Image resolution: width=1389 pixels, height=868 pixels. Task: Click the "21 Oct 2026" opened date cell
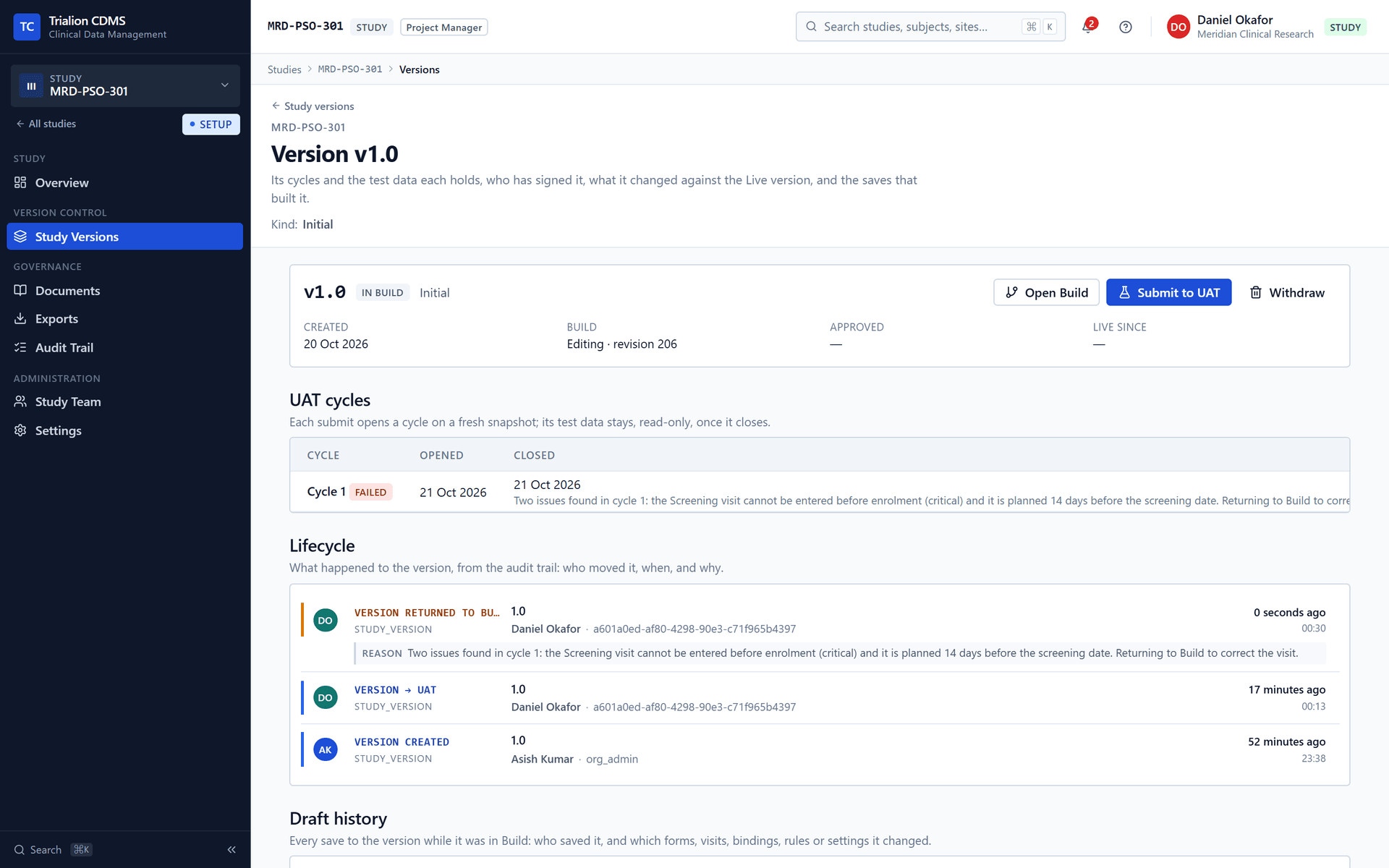[453, 492]
